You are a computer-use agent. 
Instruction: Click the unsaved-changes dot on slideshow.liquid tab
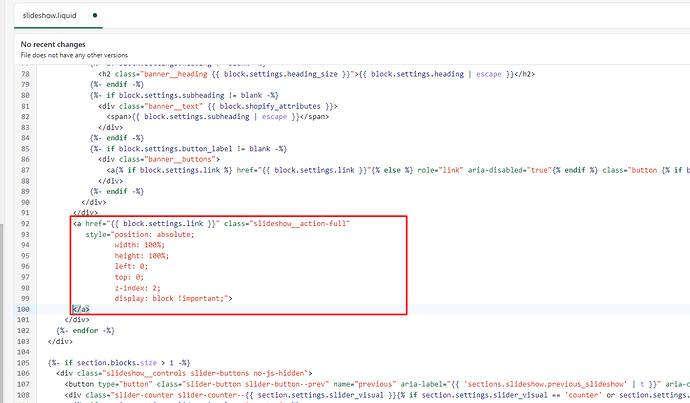(x=95, y=15)
